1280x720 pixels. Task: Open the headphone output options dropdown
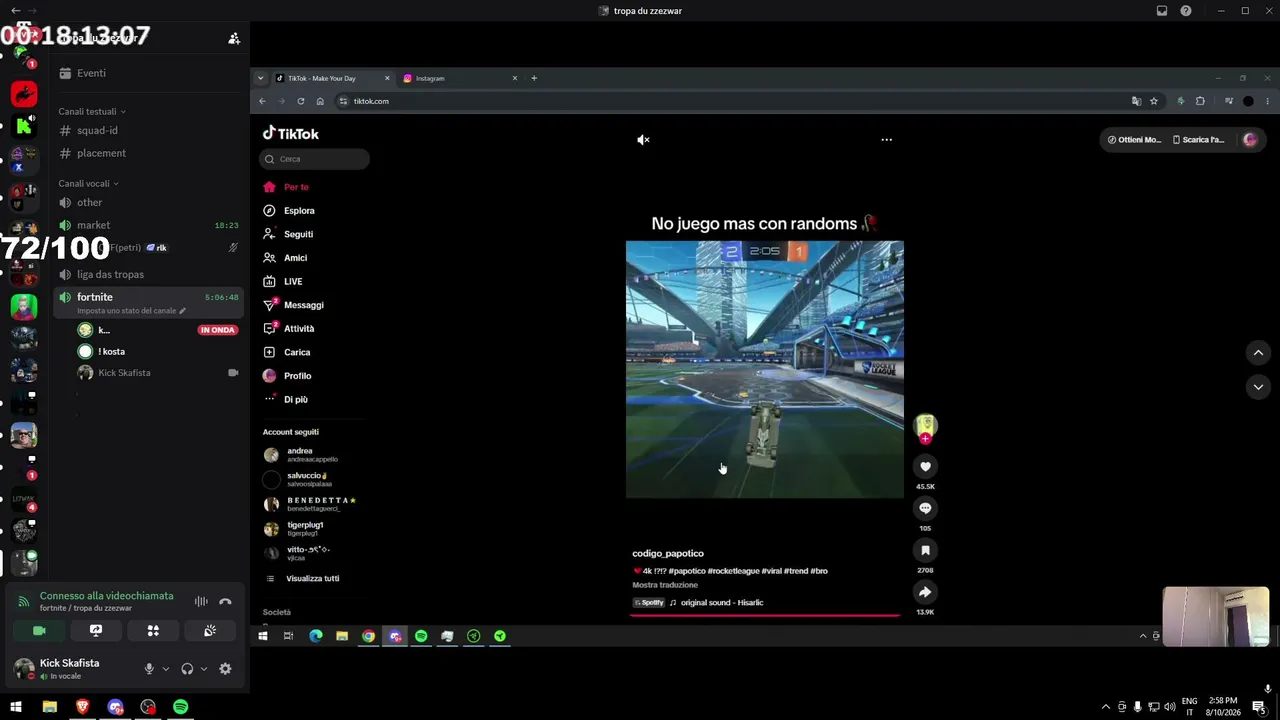[204, 669]
